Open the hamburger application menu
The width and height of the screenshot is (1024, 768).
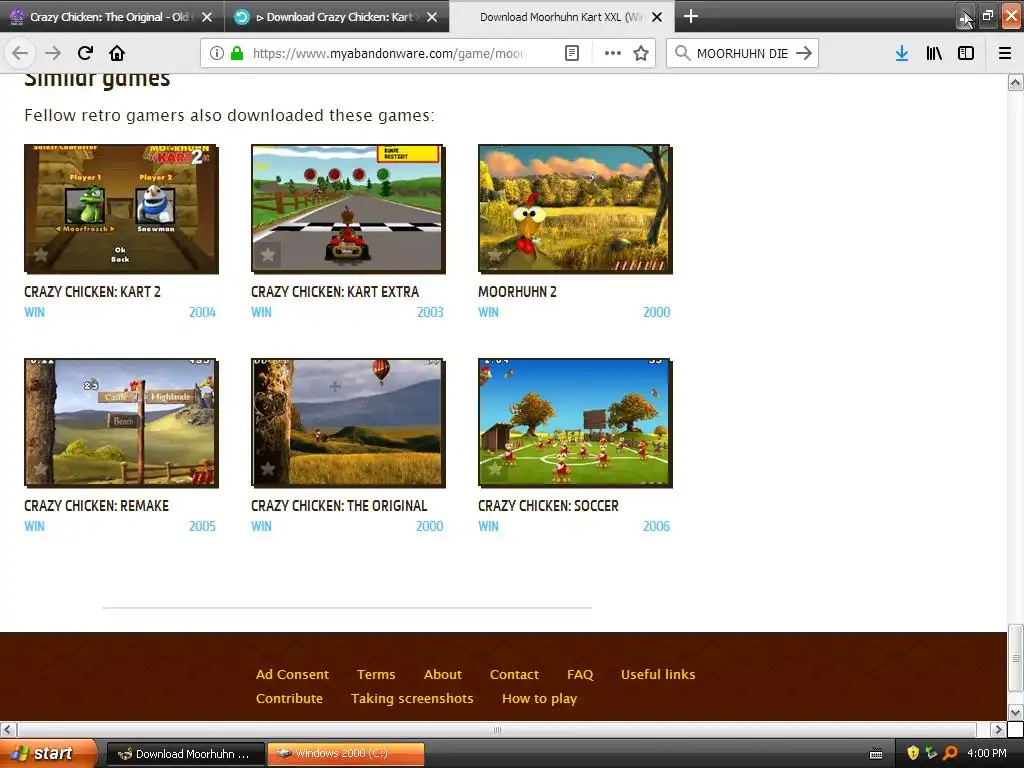pyautogui.click(x=1005, y=53)
